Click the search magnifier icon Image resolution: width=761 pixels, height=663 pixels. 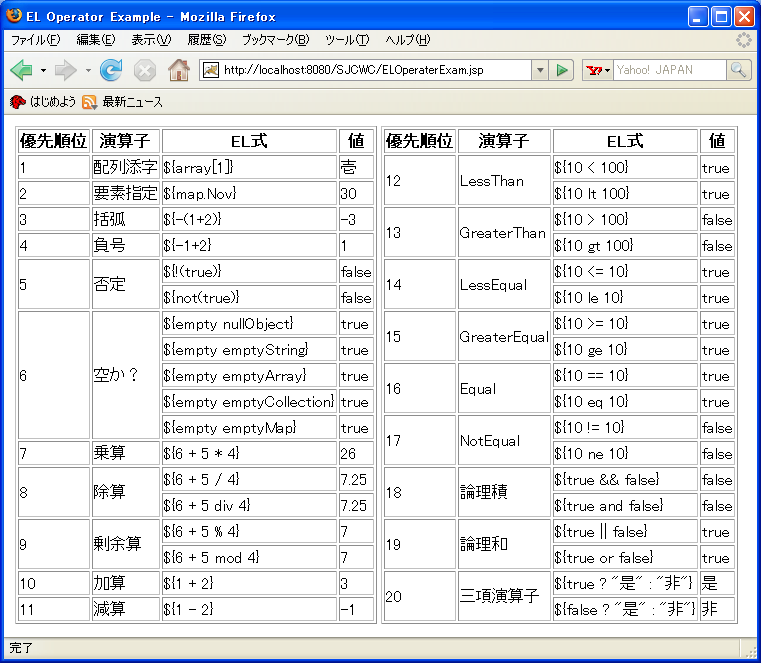739,70
